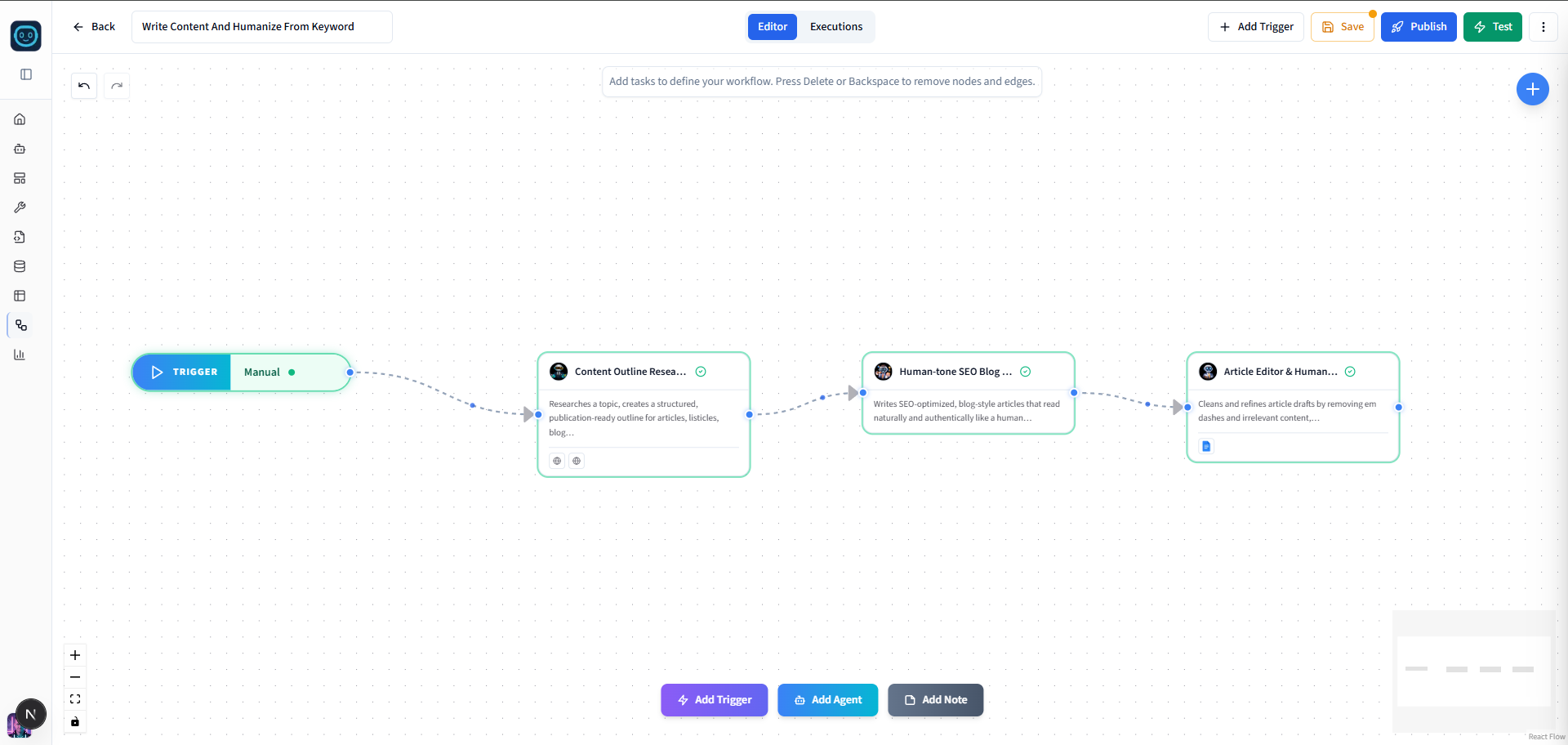This screenshot has width=1568, height=745.
Task: Zoom in using the plus control
Action: pyautogui.click(x=75, y=654)
